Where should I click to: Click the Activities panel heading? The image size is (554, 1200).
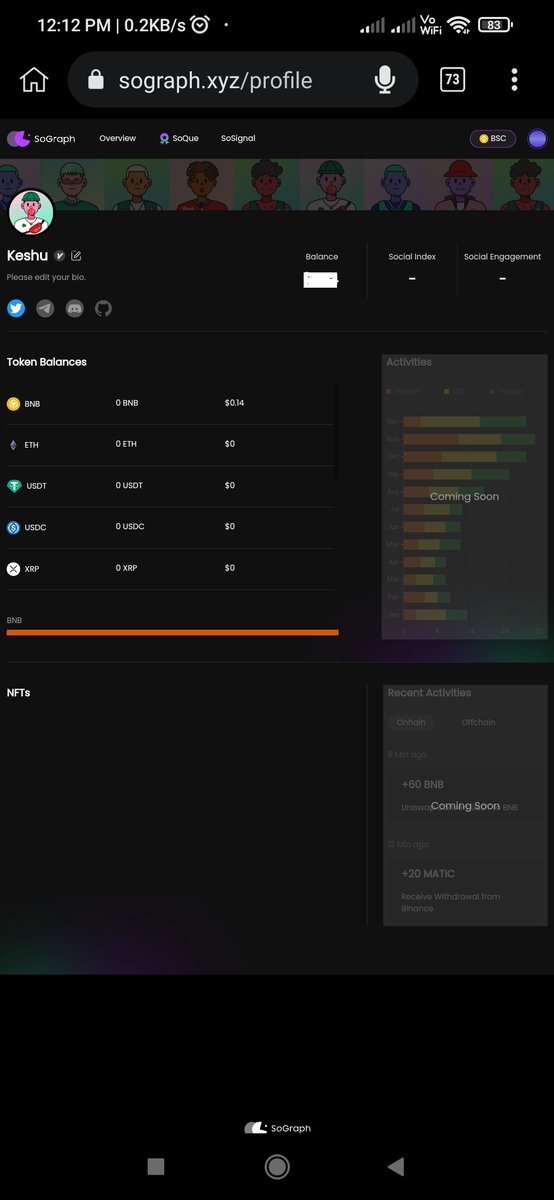coord(409,362)
